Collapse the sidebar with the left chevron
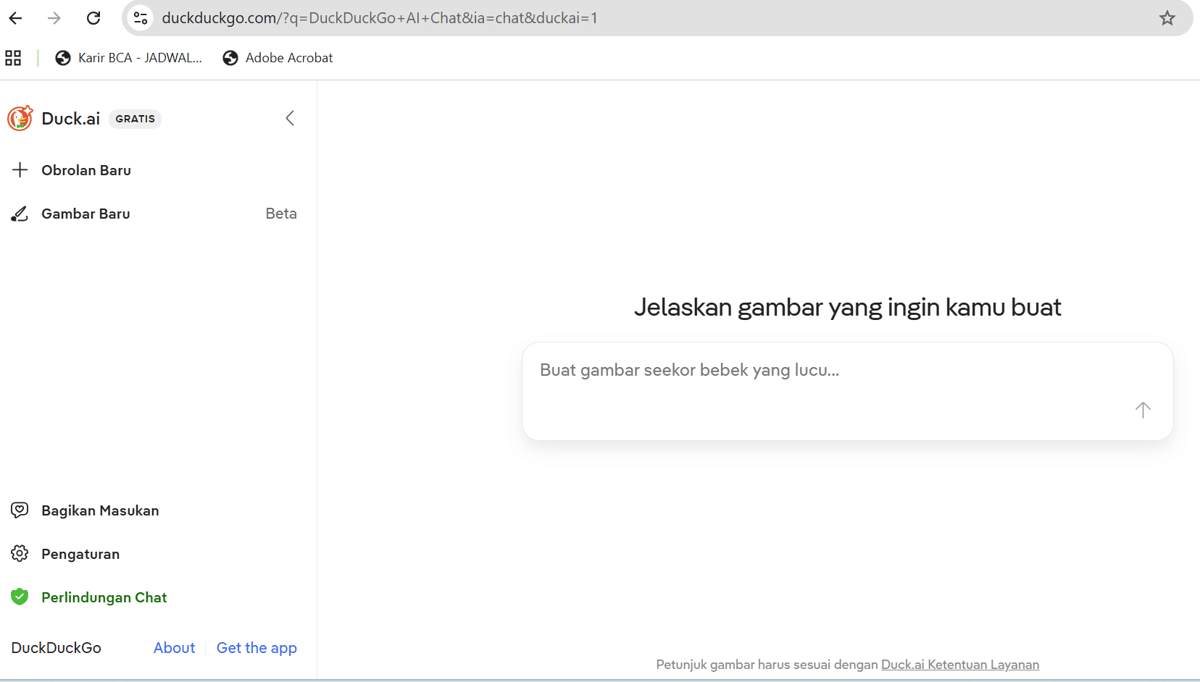Screen dimensions: 1200x682 289,118
